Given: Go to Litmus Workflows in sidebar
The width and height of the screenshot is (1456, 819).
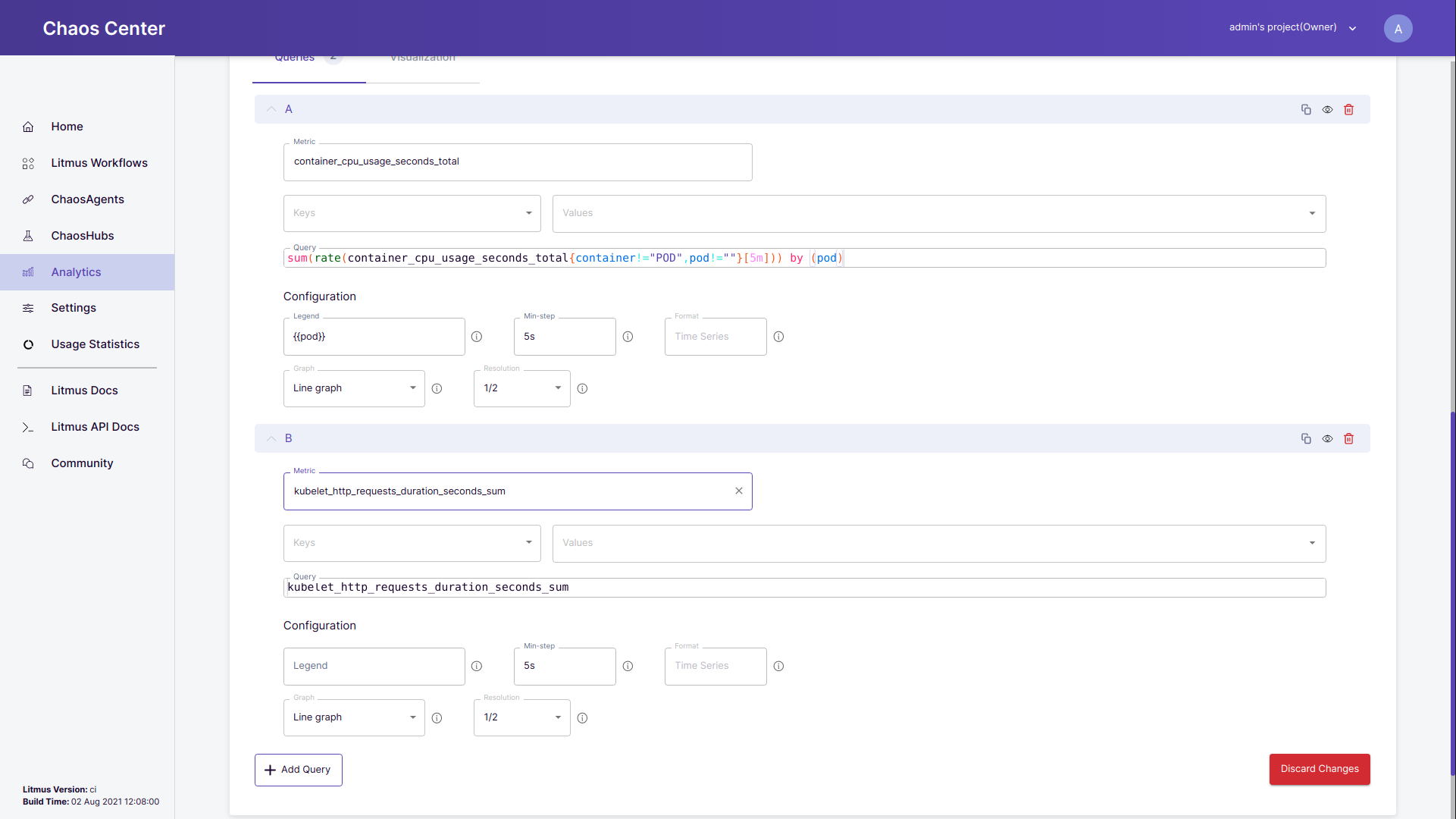Looking at the screenshot, I should pos(99,163).
